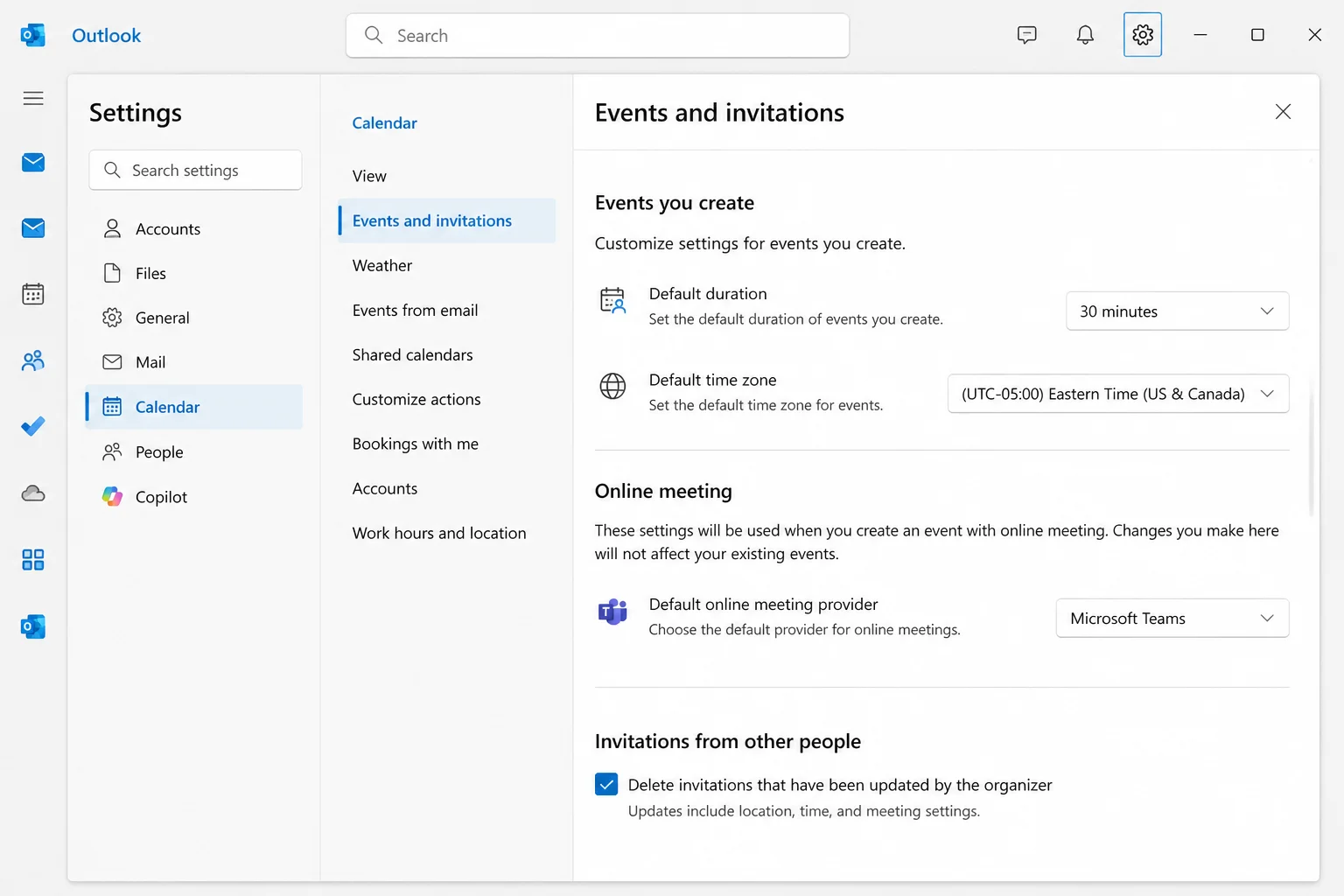1344x896 pixels.
Task: Open the hamburger navigation menu
Action: pyautogui.click(x=33, y=98)
